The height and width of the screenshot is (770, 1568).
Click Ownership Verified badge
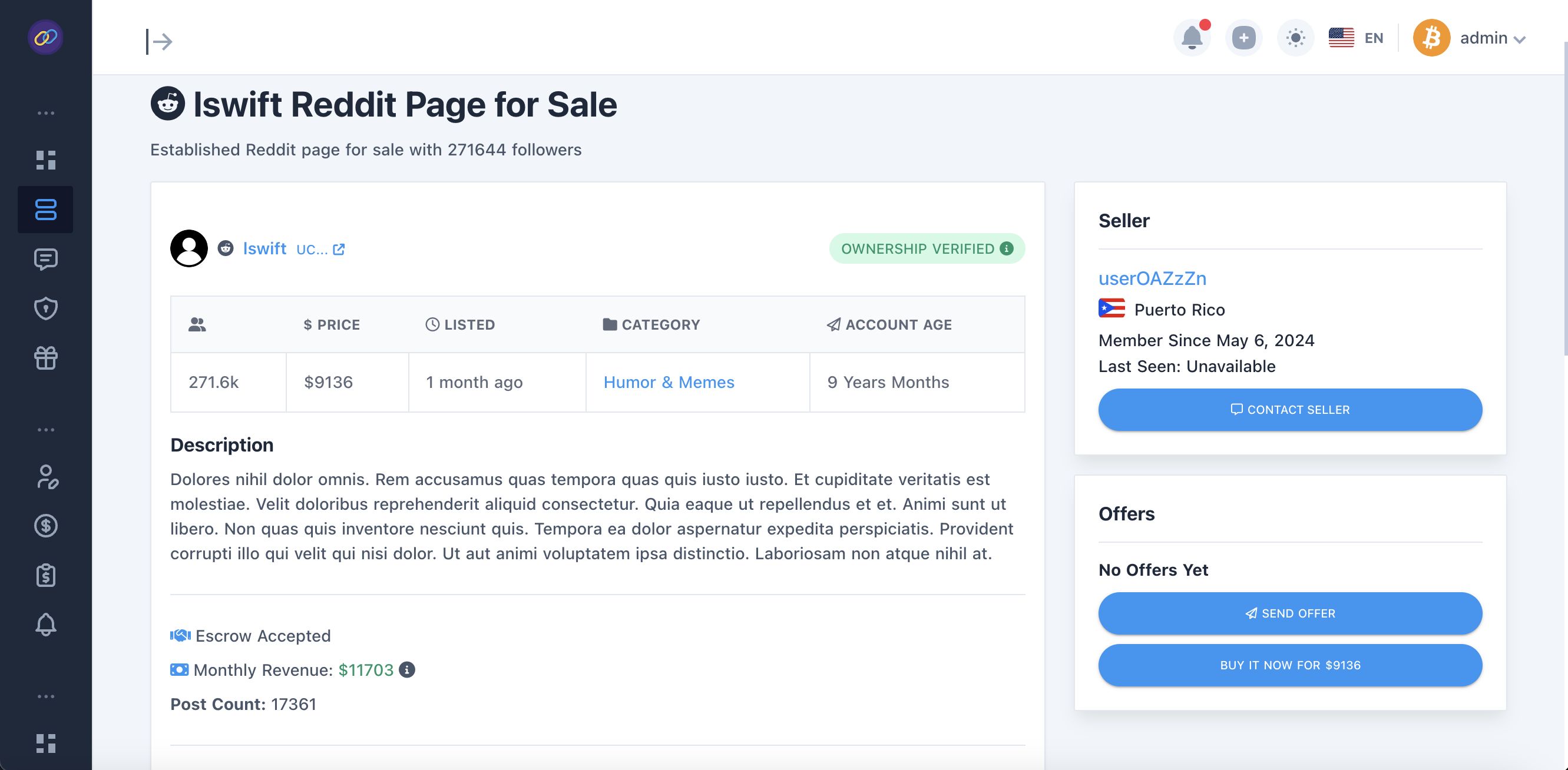click(x=927, y=248)
